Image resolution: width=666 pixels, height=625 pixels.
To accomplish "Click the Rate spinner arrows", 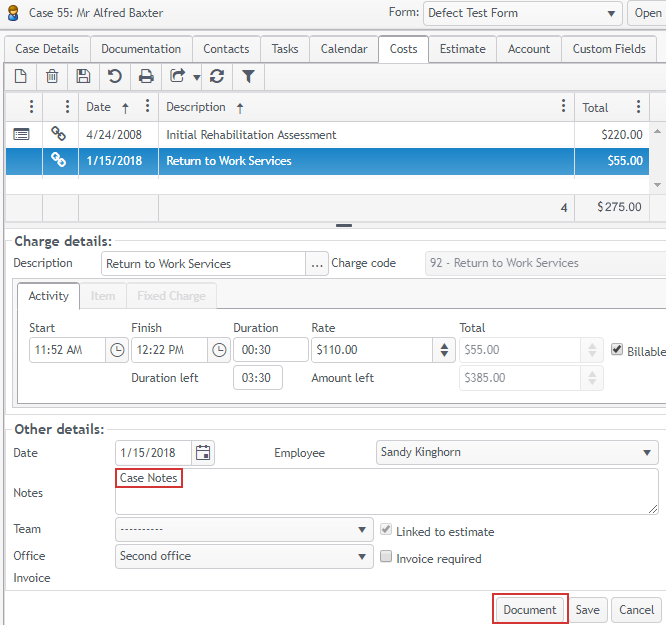I will (x=444, y=350).
